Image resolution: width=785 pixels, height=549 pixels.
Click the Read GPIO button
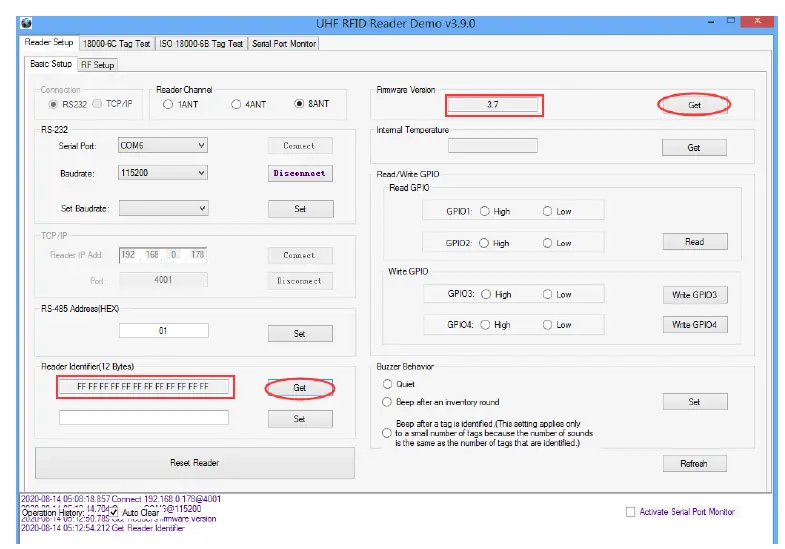pos(695,242)
